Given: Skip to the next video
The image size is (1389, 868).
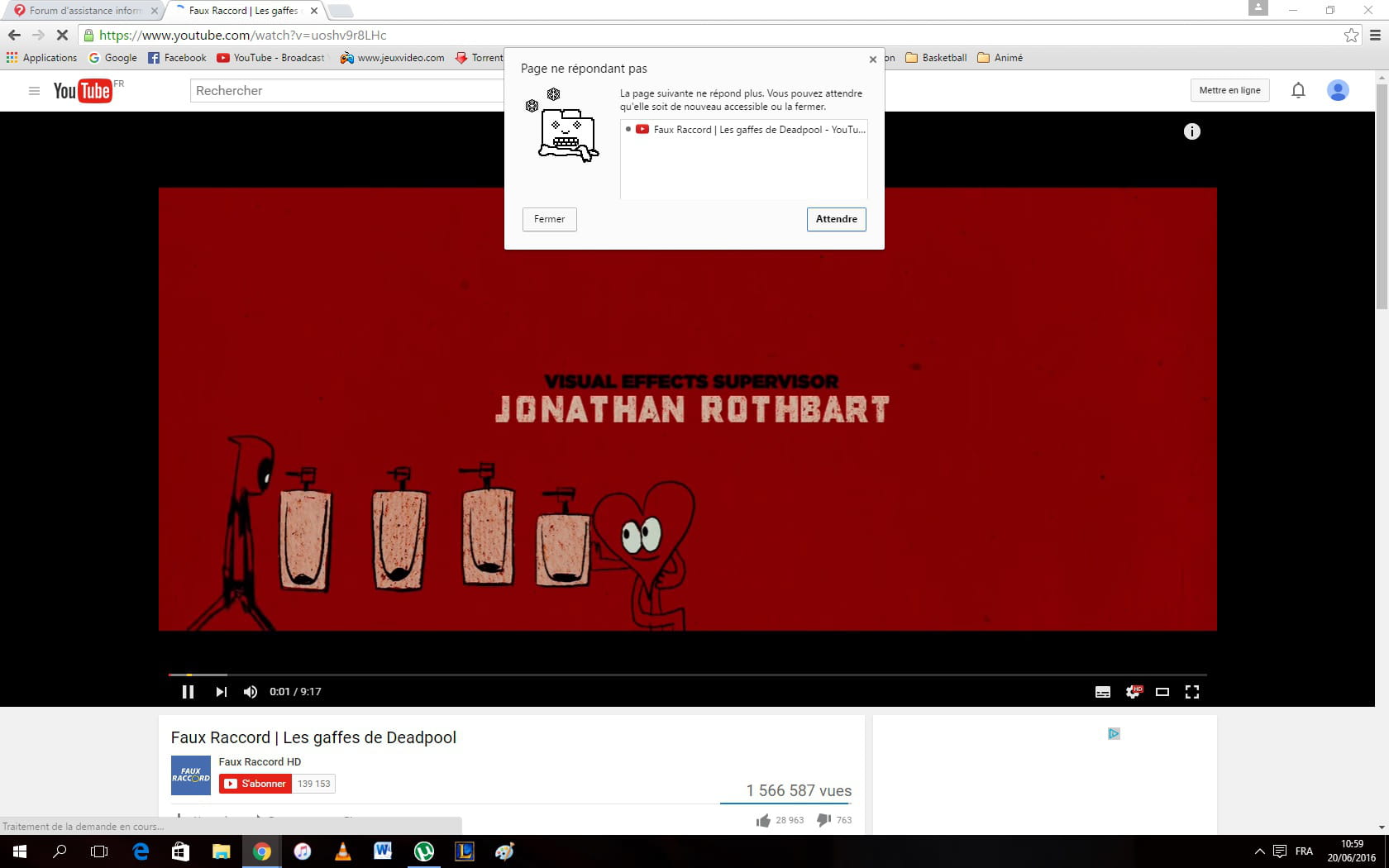Looking at the screenshot, I should point(221,692).
